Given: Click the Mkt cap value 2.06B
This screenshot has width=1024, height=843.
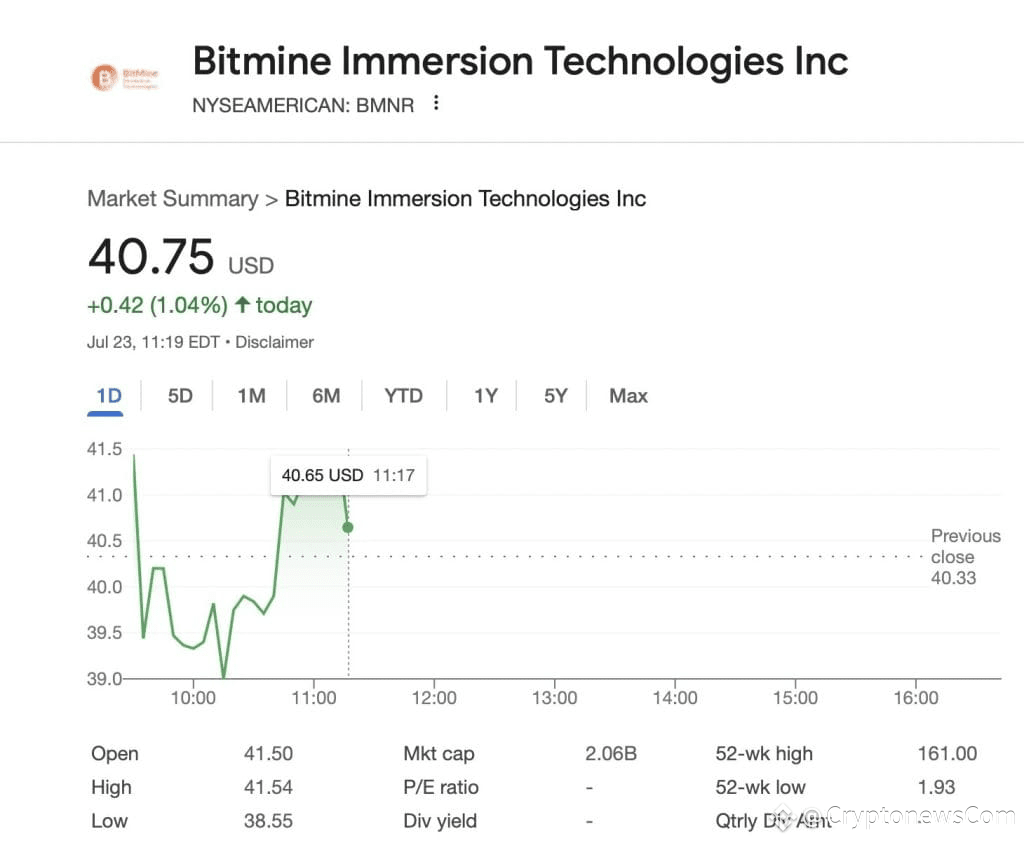Looking at the screenshot, I should click(x=611, y=754).
